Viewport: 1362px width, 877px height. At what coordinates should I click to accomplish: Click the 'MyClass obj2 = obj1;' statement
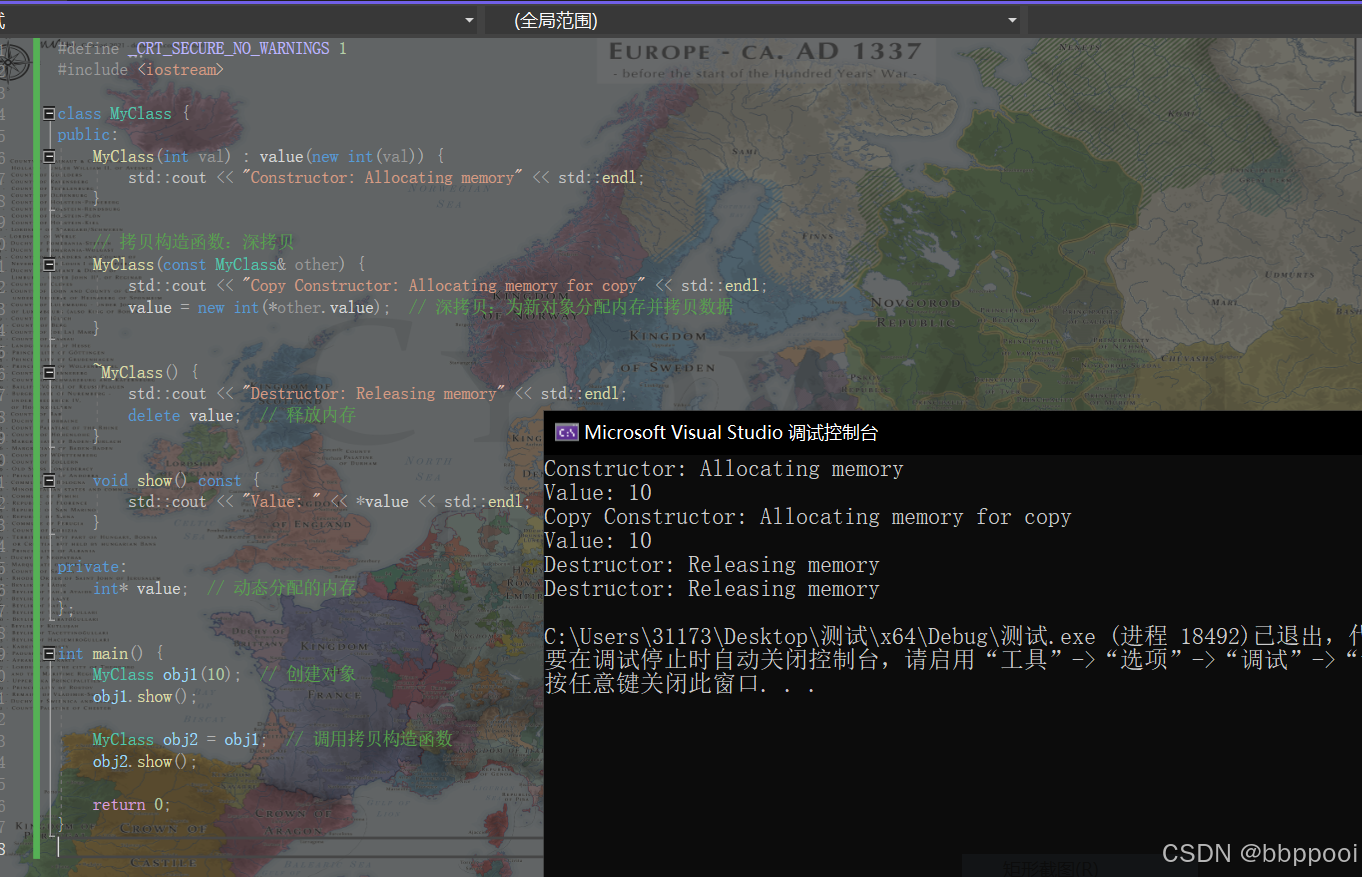(x=181, y=740)
